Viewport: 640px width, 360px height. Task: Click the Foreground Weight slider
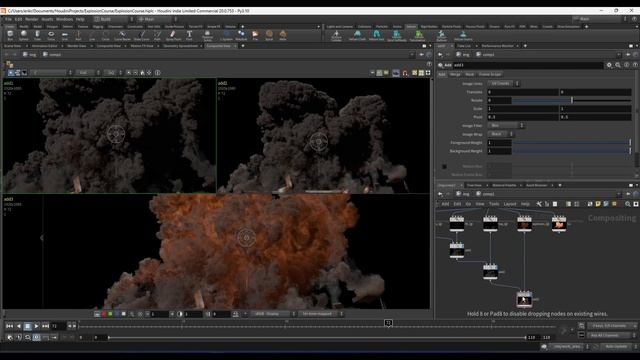click(x=571, y=142)
